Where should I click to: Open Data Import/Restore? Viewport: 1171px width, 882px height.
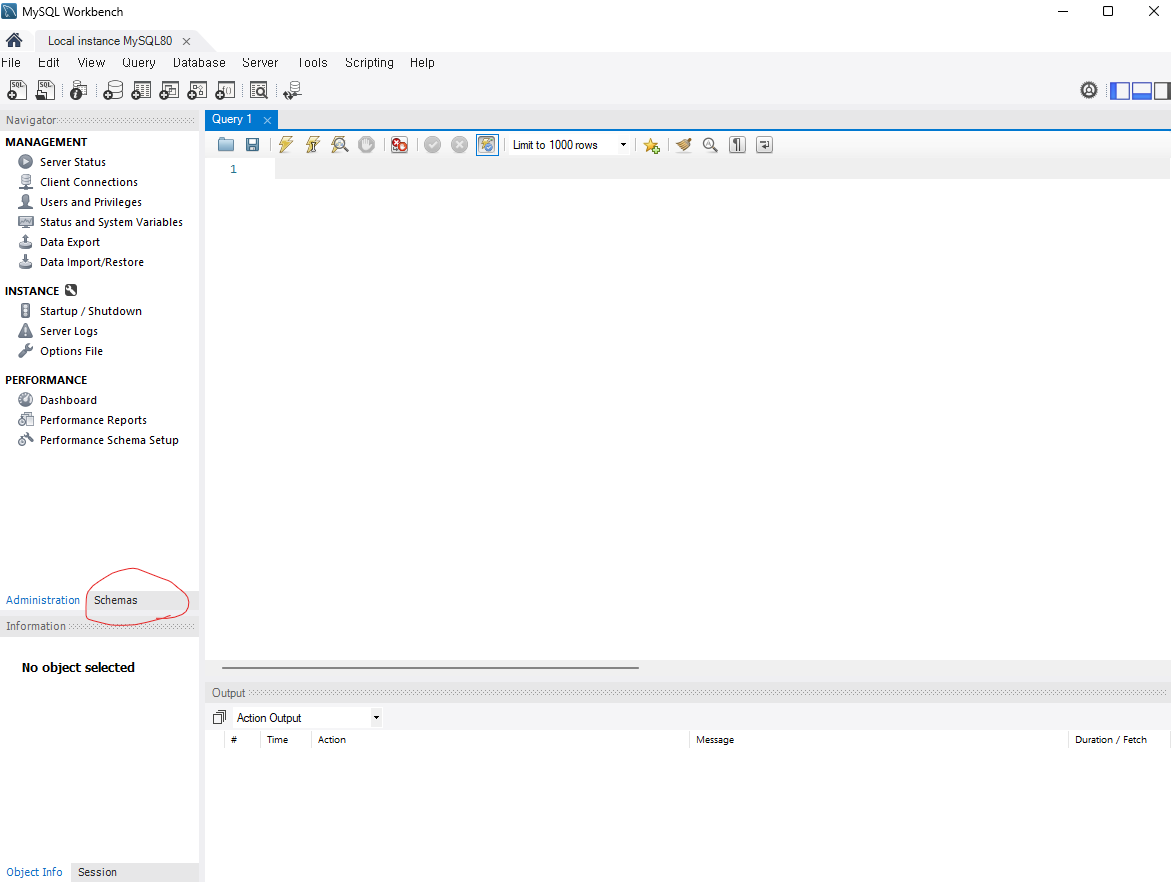[x=92, y=263]
